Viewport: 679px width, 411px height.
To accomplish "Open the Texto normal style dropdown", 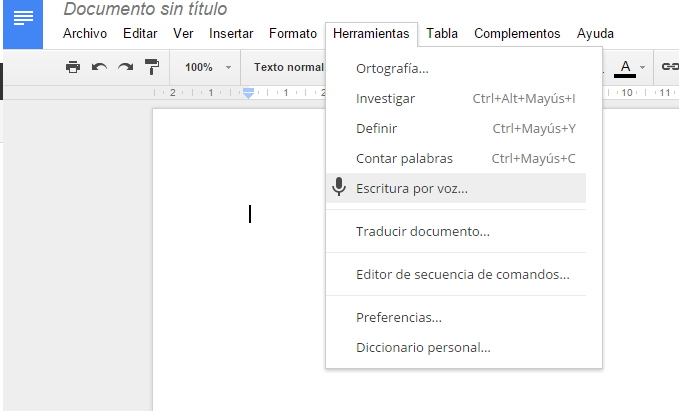I will tap(288, 67).
